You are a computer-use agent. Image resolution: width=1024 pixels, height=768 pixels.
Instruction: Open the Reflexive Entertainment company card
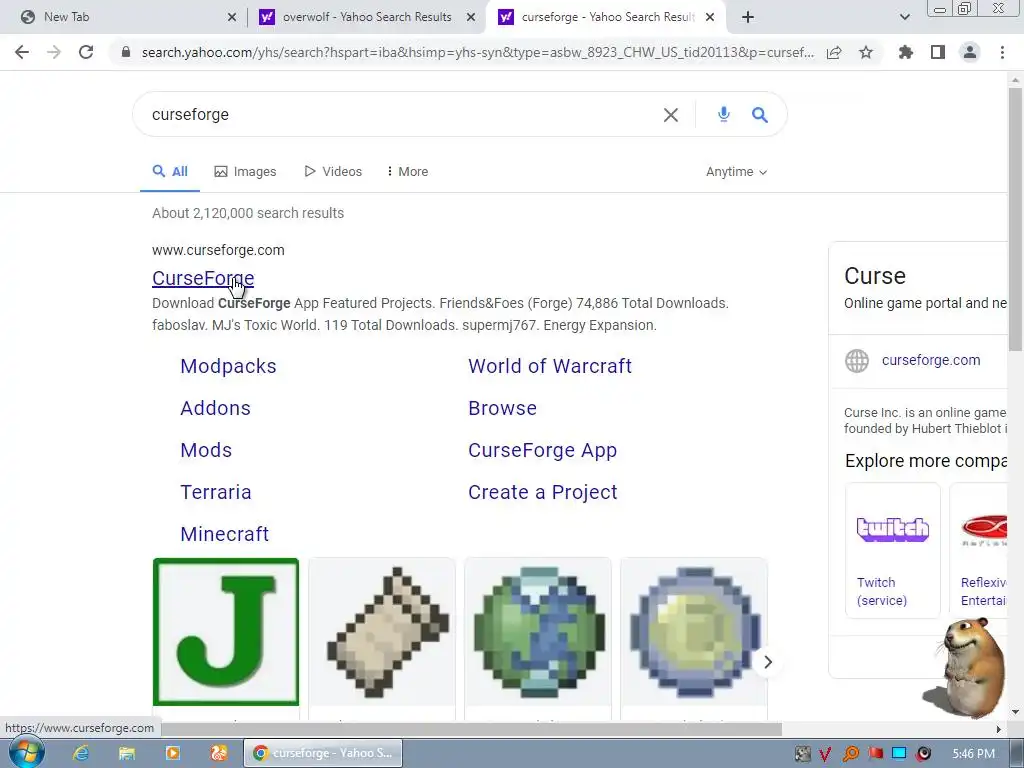tap(978, 550)
